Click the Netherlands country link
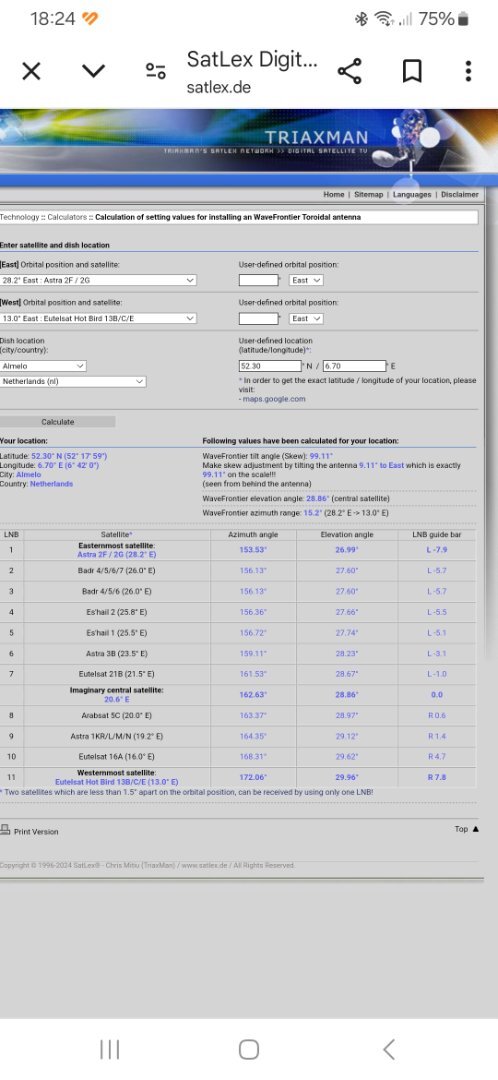This screenshot has height=1080, width=498. (51, 484)
